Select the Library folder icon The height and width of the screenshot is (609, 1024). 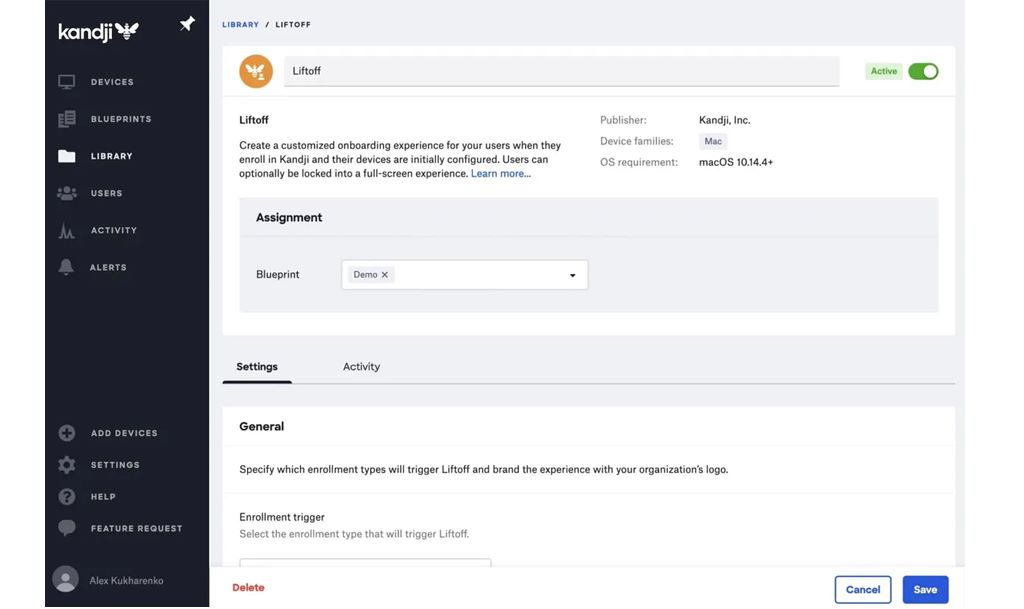[x=67, y=156]
